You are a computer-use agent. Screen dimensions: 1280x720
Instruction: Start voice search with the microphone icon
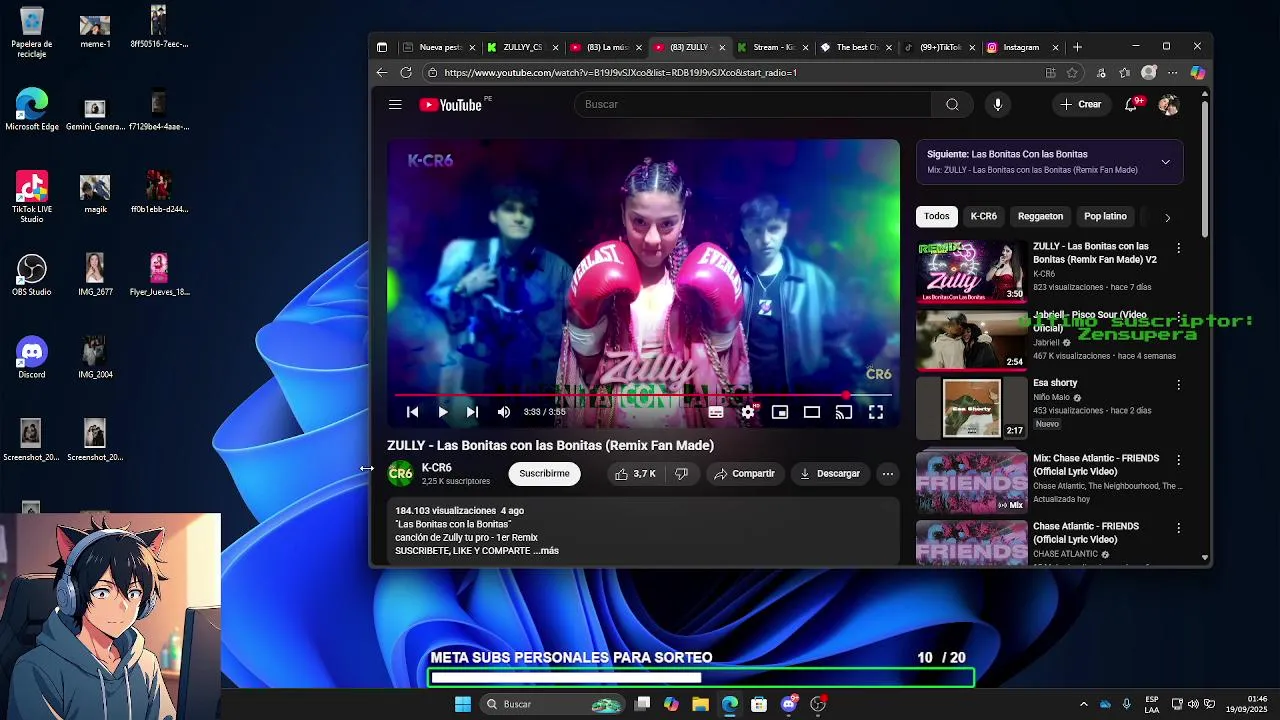pos(997,104)
